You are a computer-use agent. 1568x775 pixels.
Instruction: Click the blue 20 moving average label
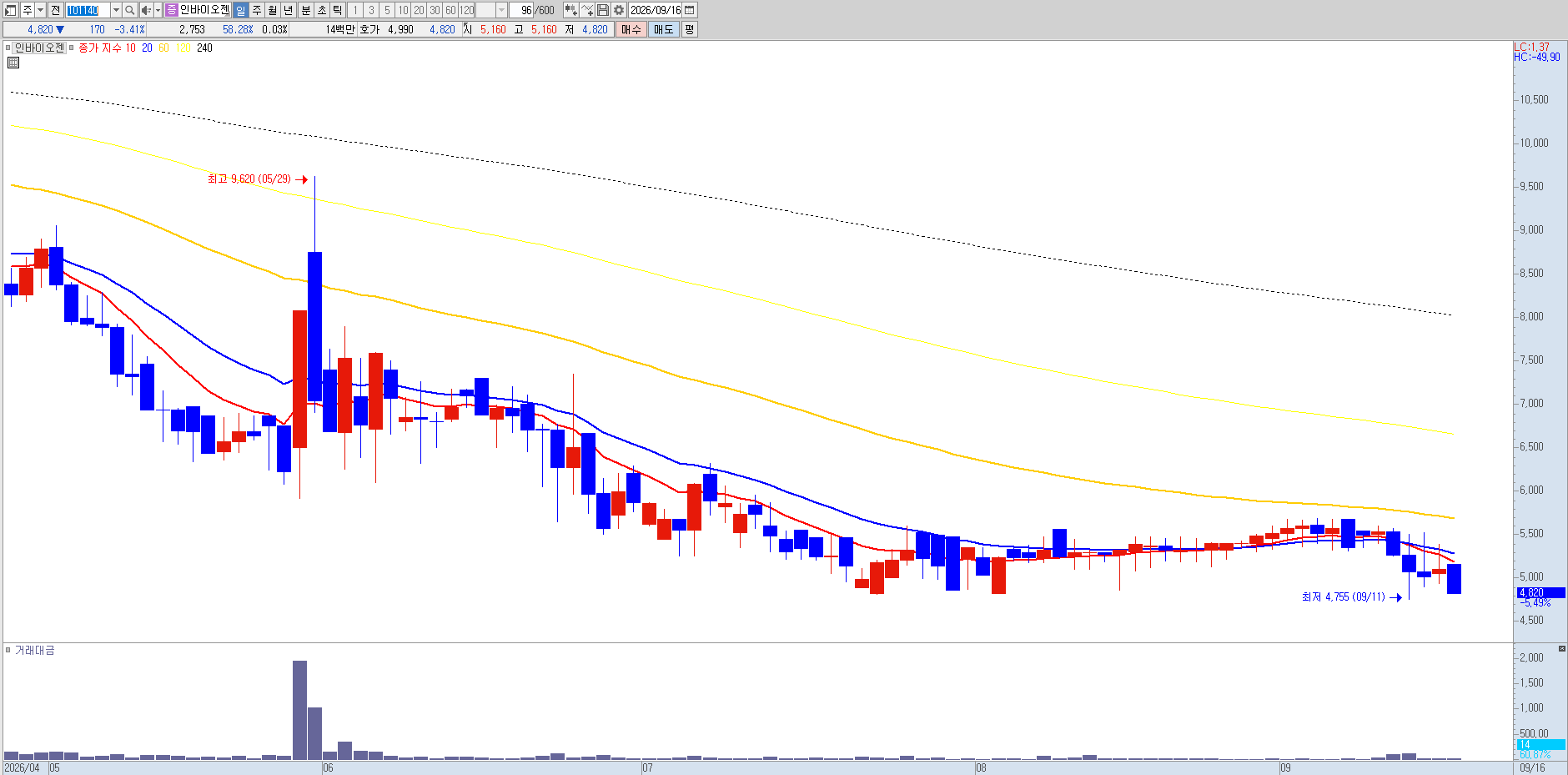[x=147, y=48]
